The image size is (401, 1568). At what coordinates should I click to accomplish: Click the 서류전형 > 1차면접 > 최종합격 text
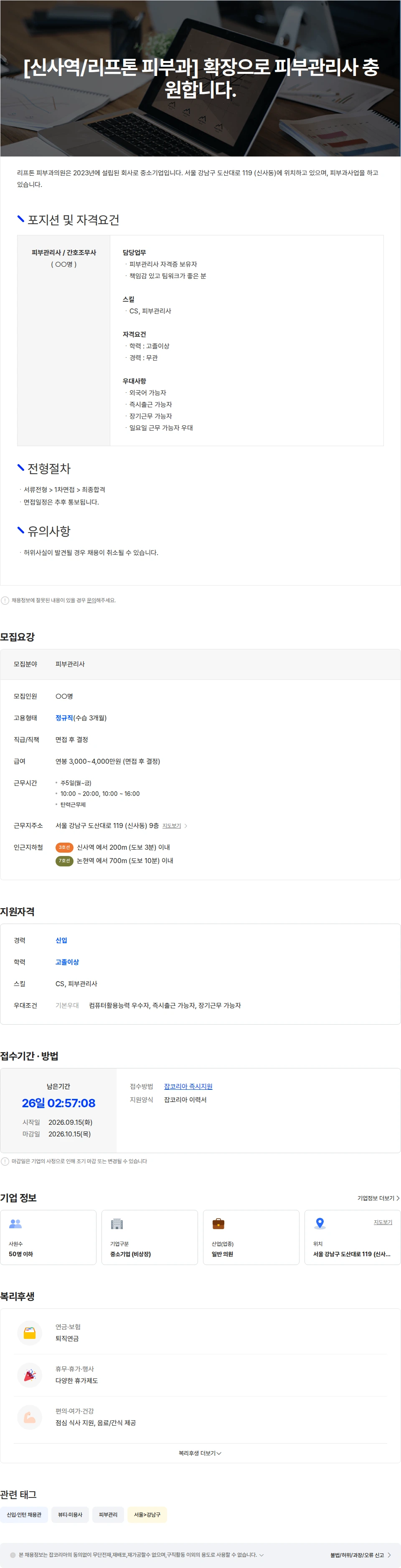click(65, 490)
